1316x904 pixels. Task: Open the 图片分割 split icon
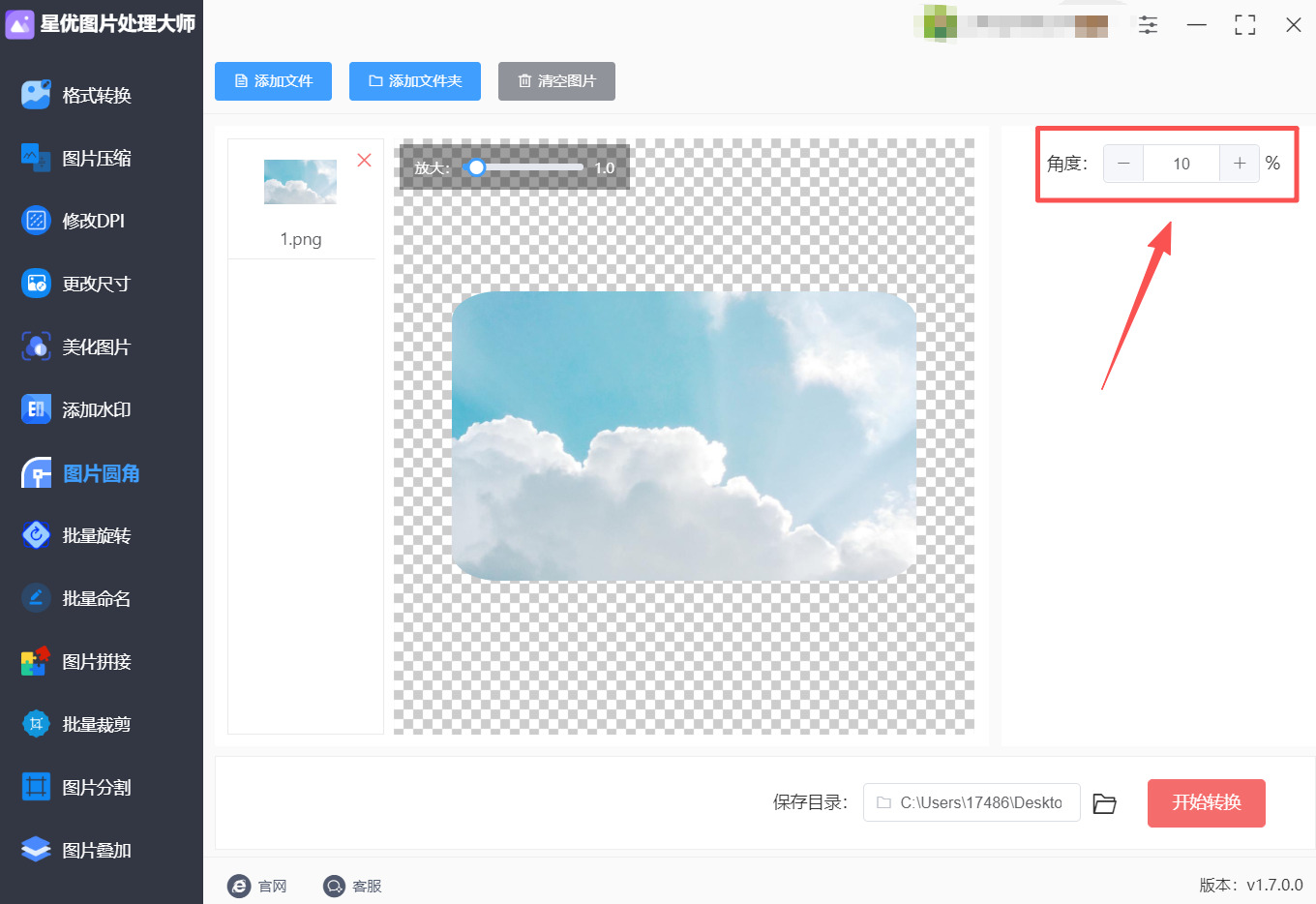coord(36,787)
